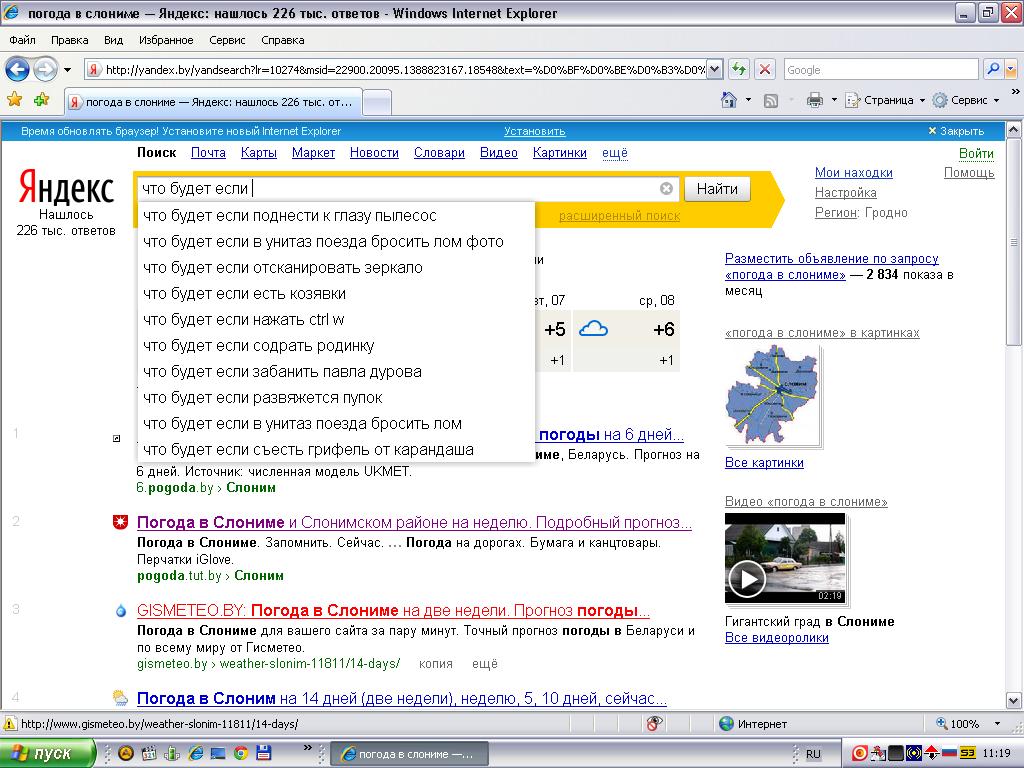Switch input language via RU indicator

coord(812,754)
